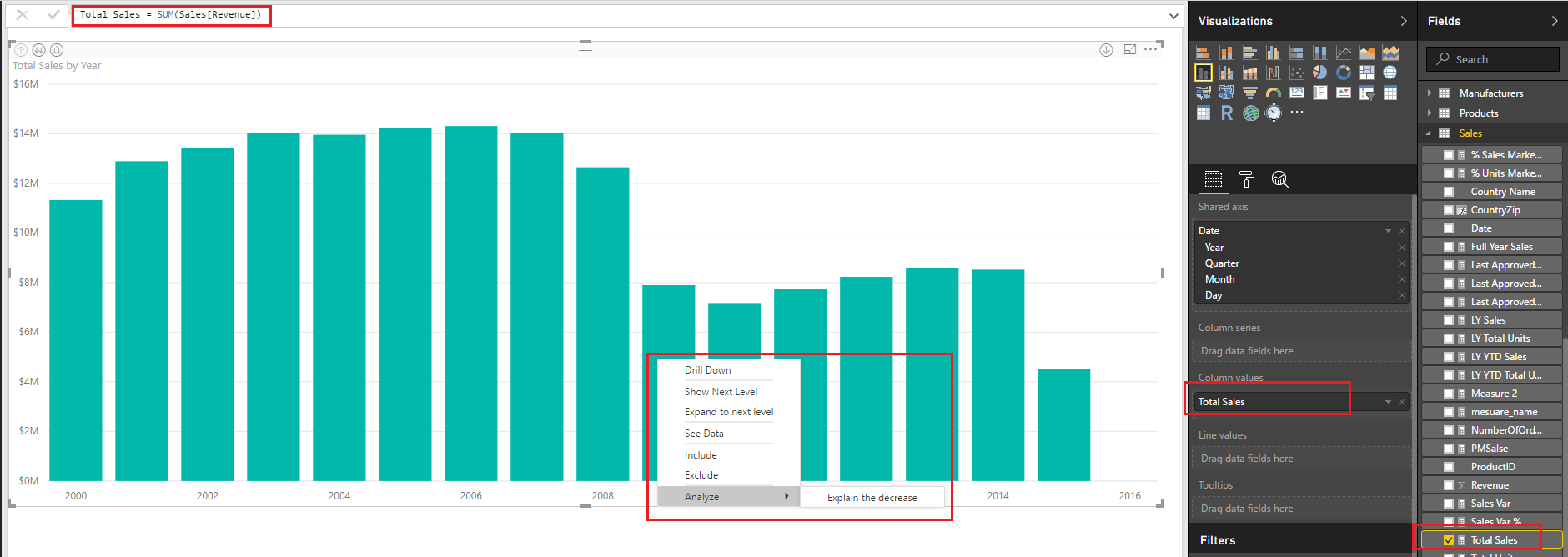Select the 100% stacked bar chart visual
Screen dimensions: 1568x557
(1297, 53)
